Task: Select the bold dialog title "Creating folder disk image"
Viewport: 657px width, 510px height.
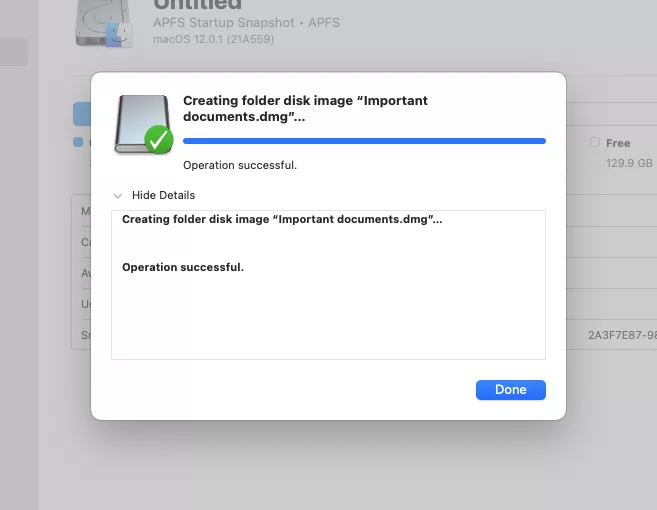Action: point(305,108)
